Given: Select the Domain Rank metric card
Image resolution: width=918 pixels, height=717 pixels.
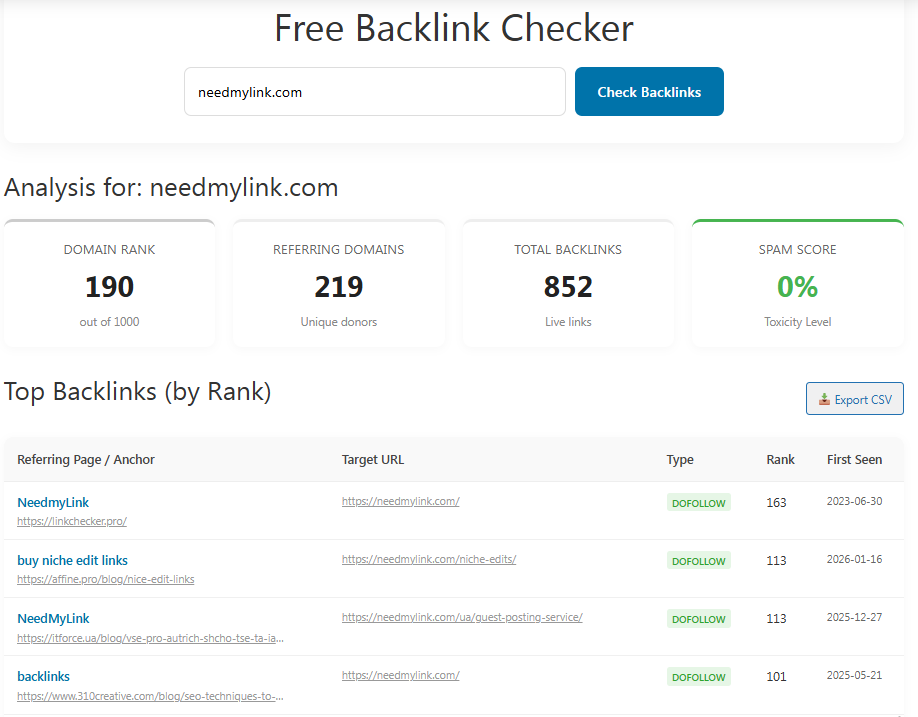Looking at the screenshot, I should pyautogui.click(x=109, y=285).
